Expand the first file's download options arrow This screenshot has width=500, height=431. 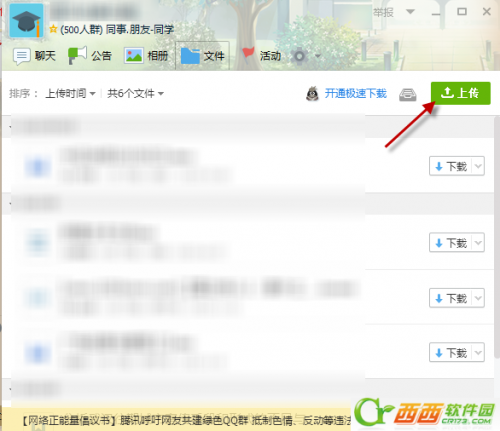(478, 166)
